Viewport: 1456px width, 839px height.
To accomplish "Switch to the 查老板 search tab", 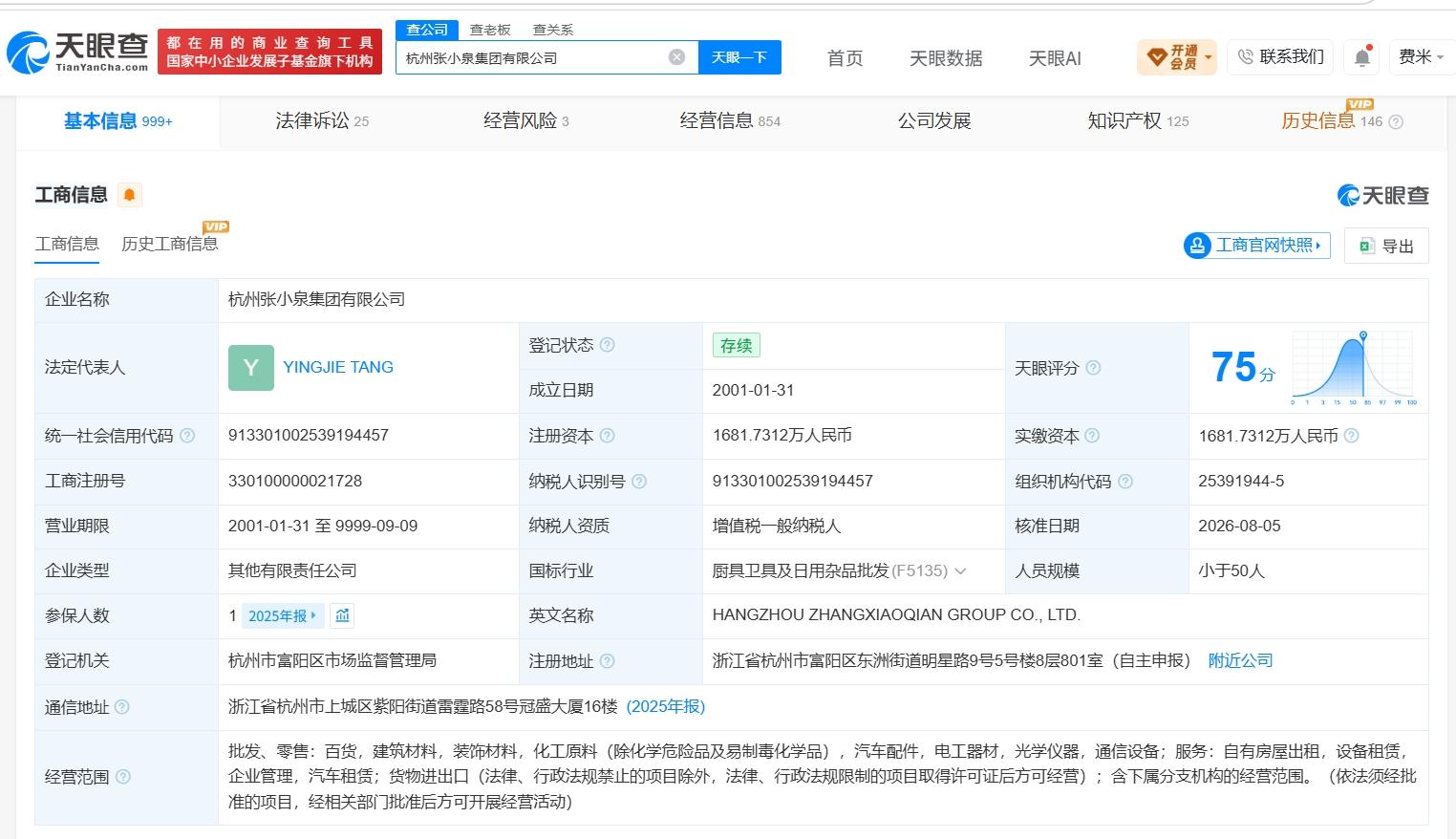I will [x=490, y=30].
